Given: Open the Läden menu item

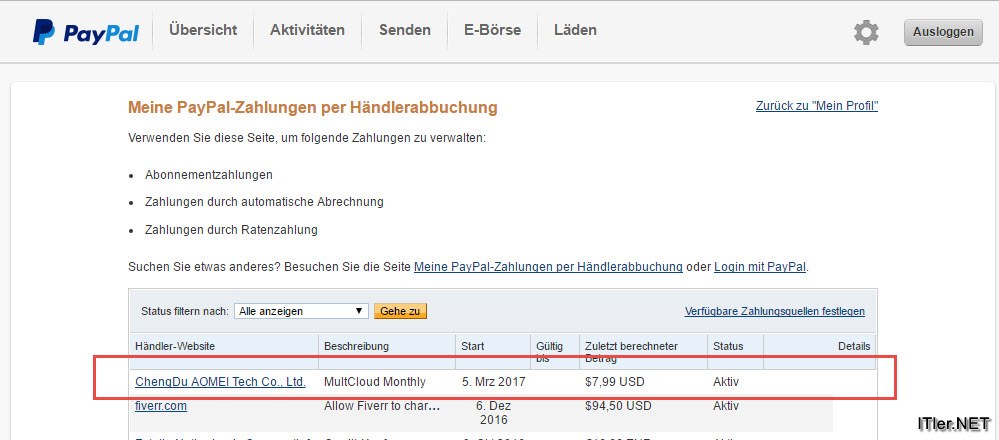Looking at the screenshot, I should pyautogui.click(x=575, y=30).
